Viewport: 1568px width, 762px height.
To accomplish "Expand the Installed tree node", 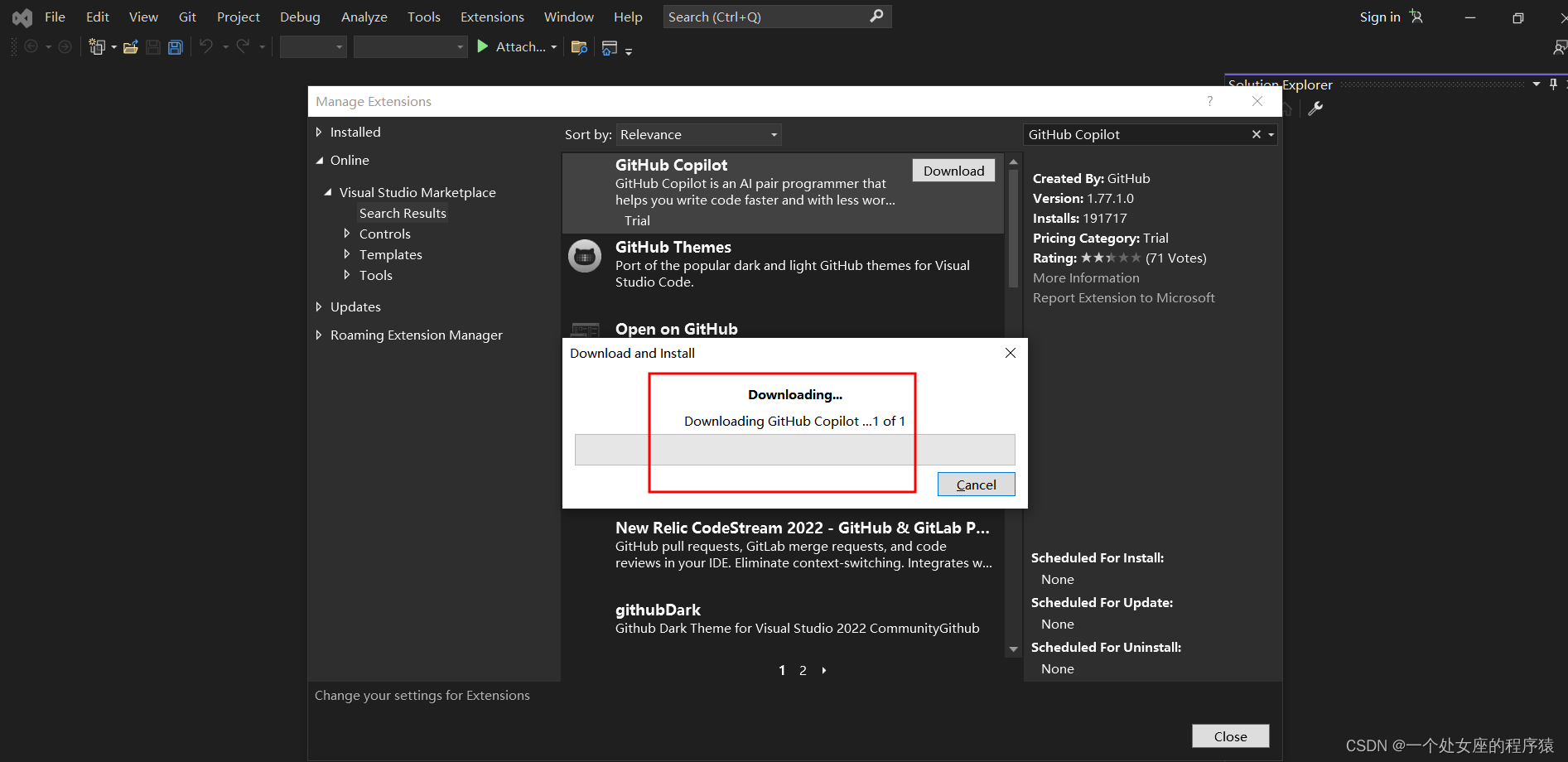I will [319, 132].
